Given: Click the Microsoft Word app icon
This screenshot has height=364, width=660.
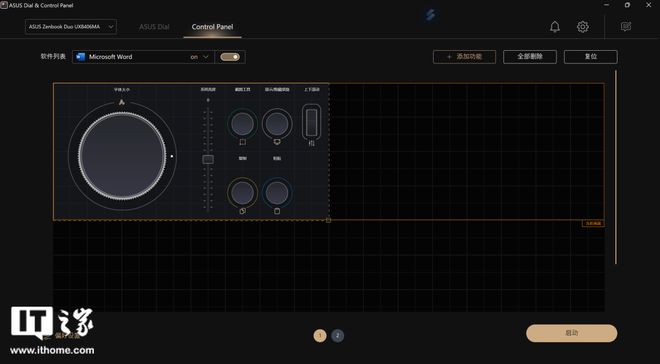Looking at the screenshot, I should point(80,57).
